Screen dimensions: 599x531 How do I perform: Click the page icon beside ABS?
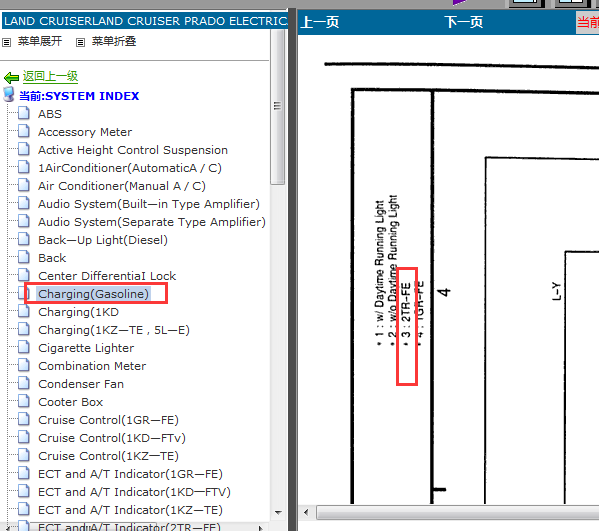pos(24,113)
